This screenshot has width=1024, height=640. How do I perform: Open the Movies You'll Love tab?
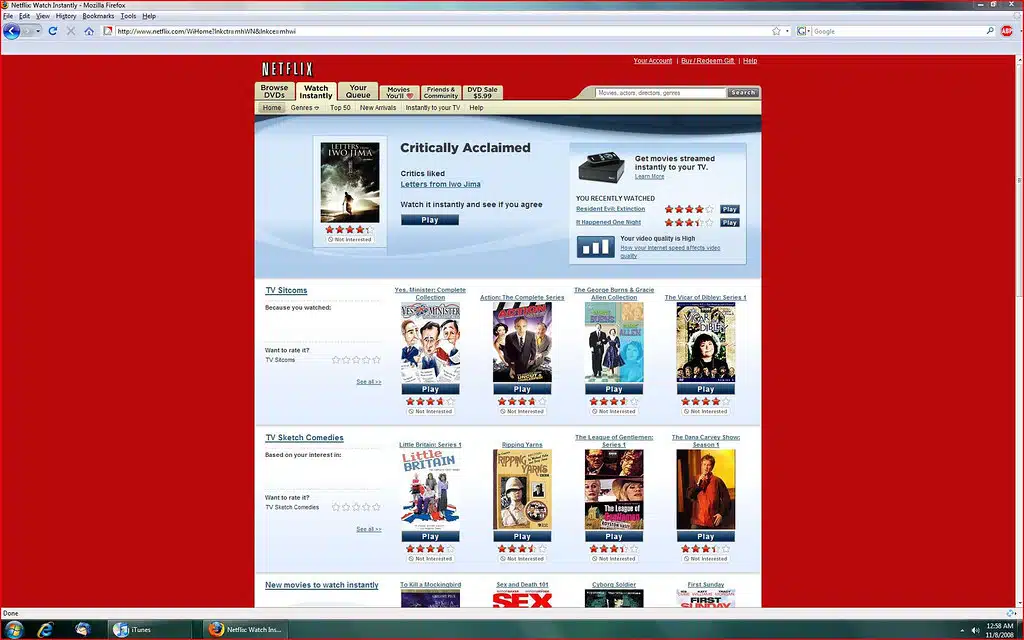point(399,93)
